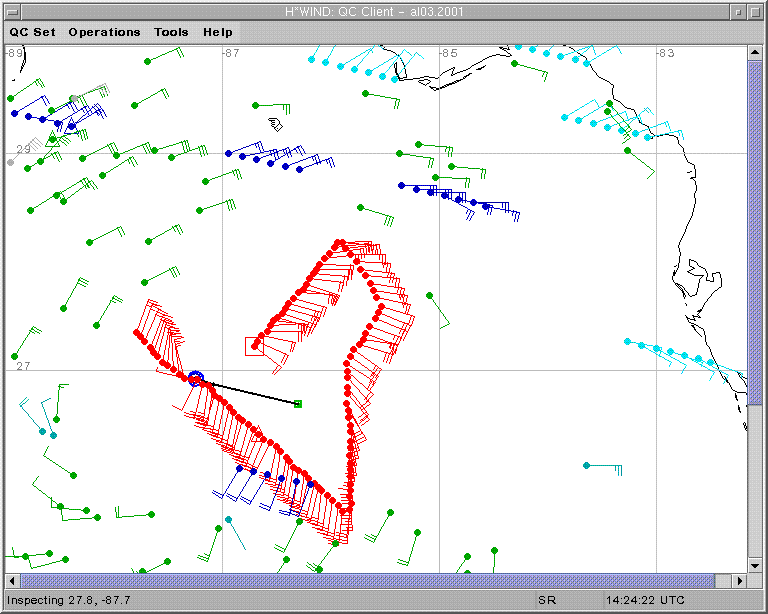768x614 pixels.
Task: Click the green square at the black line's end
Action: point(298,404)
